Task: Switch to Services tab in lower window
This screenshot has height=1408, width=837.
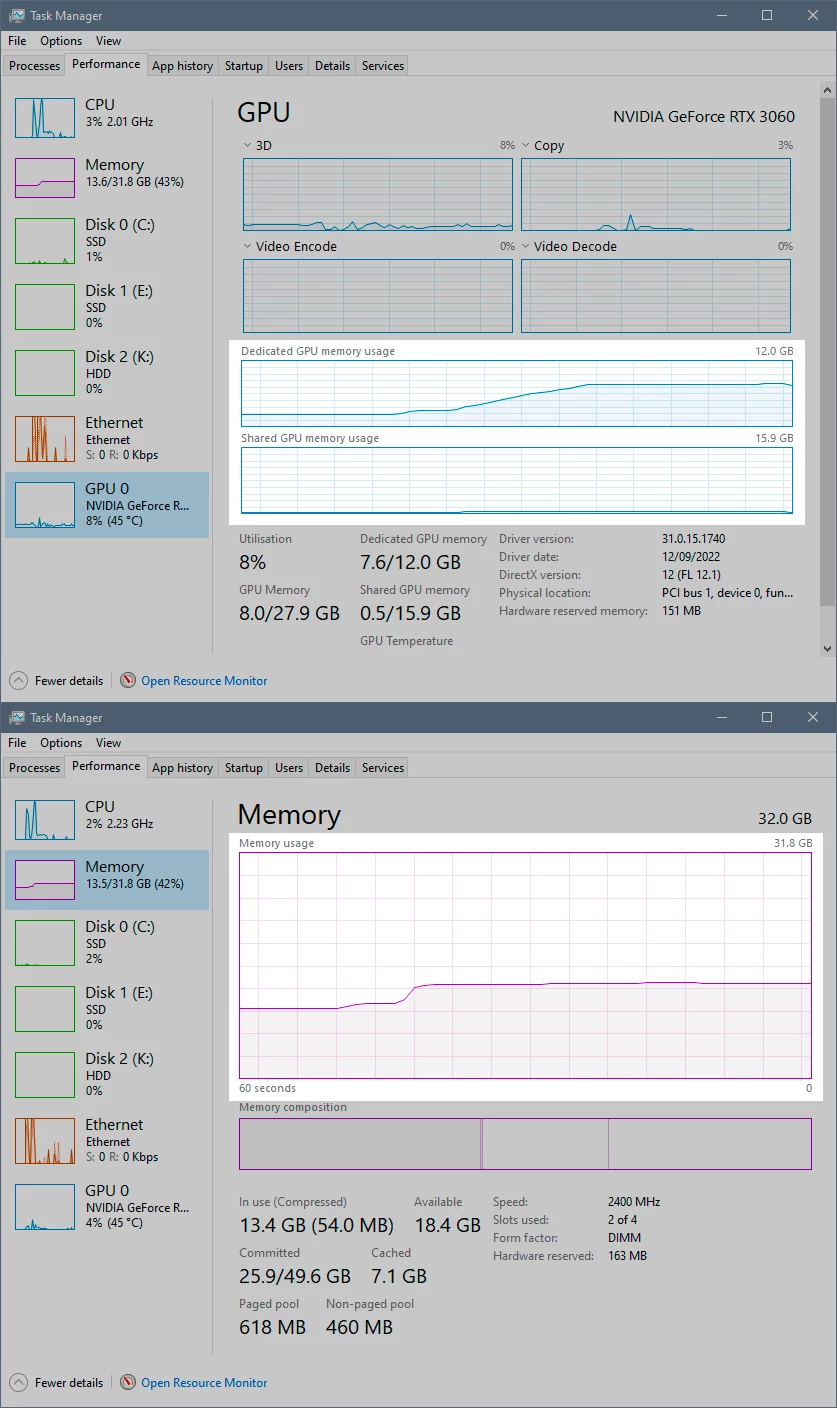Action: (x=383, y=768)
